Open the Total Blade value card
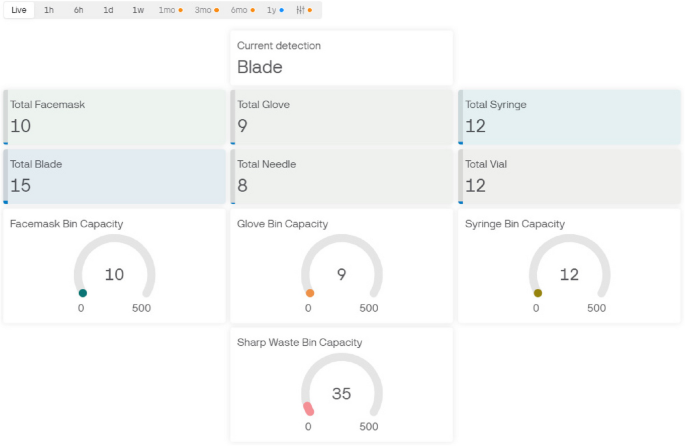The width and height of the screenshot is (685, 446). pos(115,177)
